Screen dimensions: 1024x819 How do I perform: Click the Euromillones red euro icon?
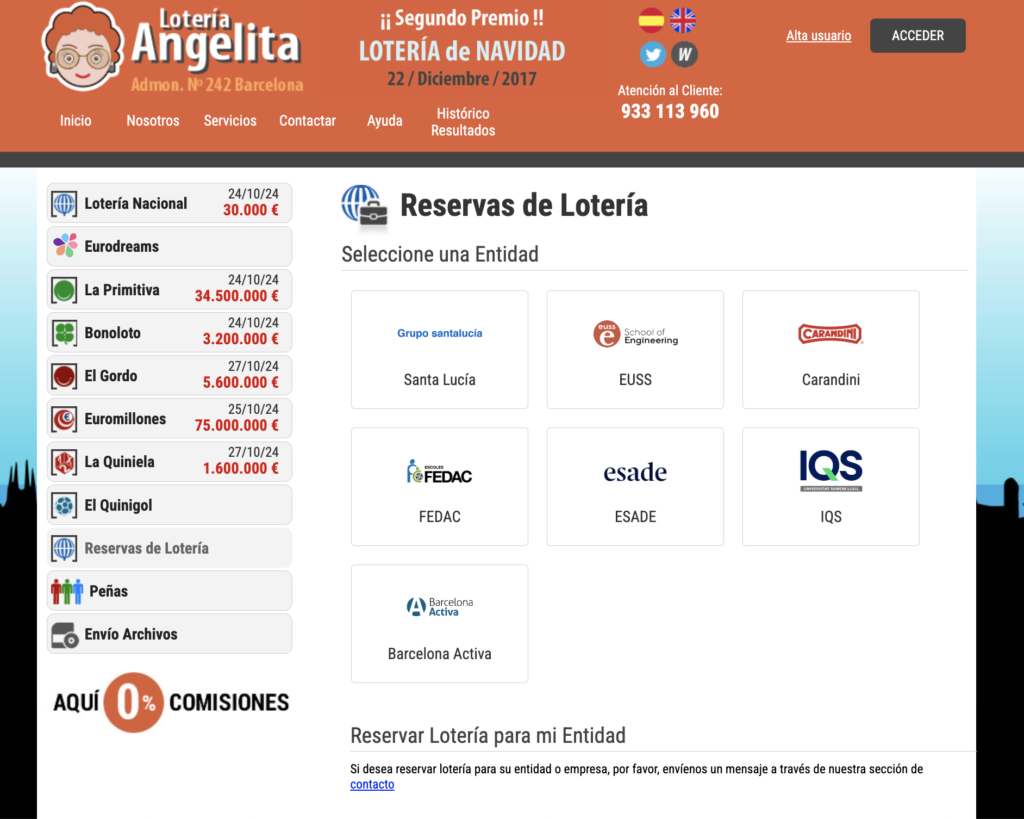[64, 419]
